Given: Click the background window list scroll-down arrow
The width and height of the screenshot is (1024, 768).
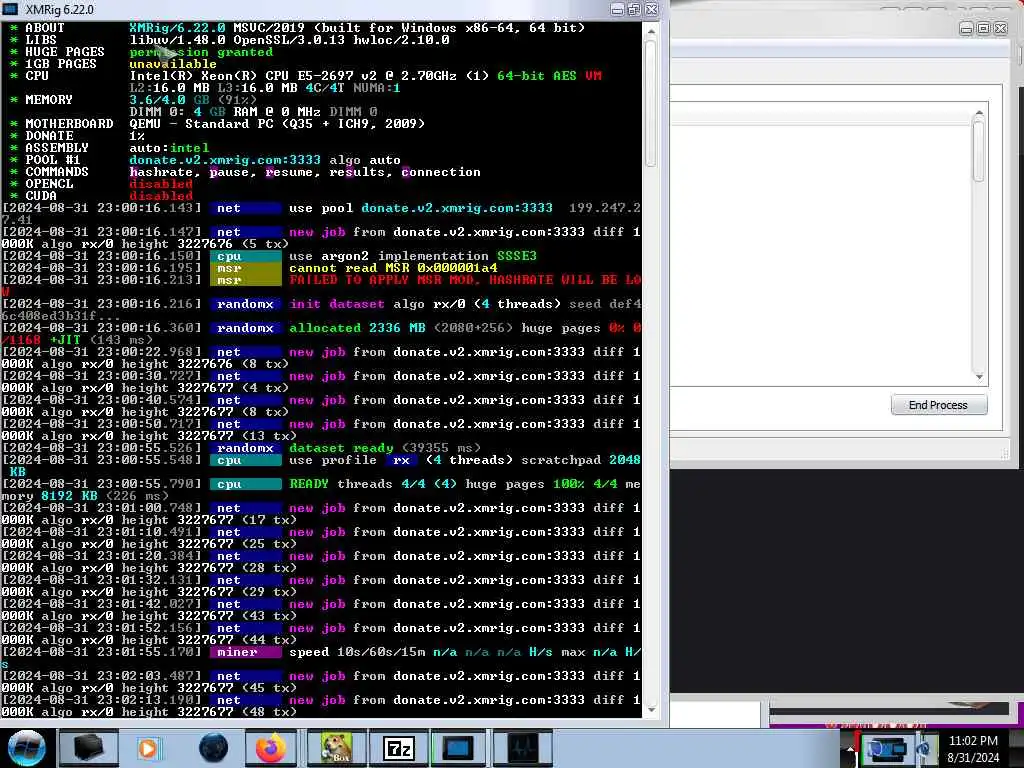Looking at the screenshot, I should 978,377.
